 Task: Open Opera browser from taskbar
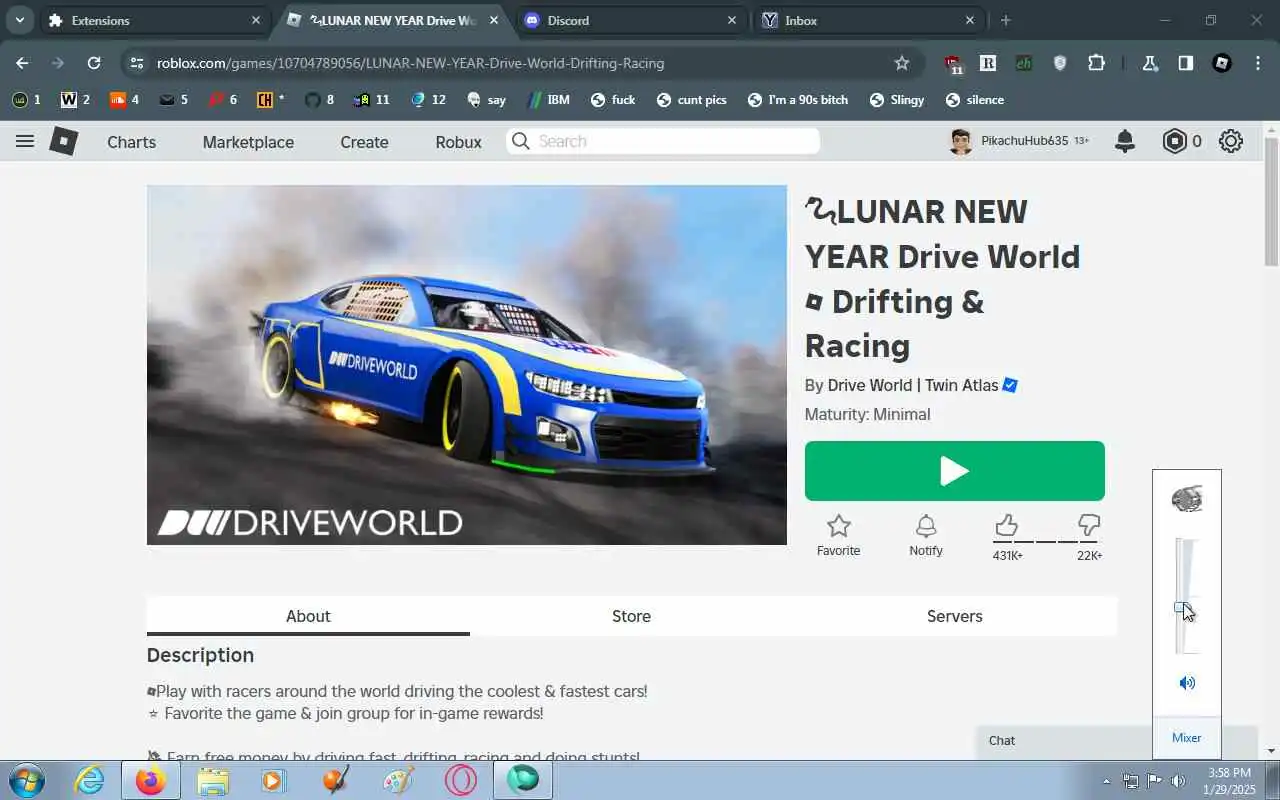[x=460, y=780]
